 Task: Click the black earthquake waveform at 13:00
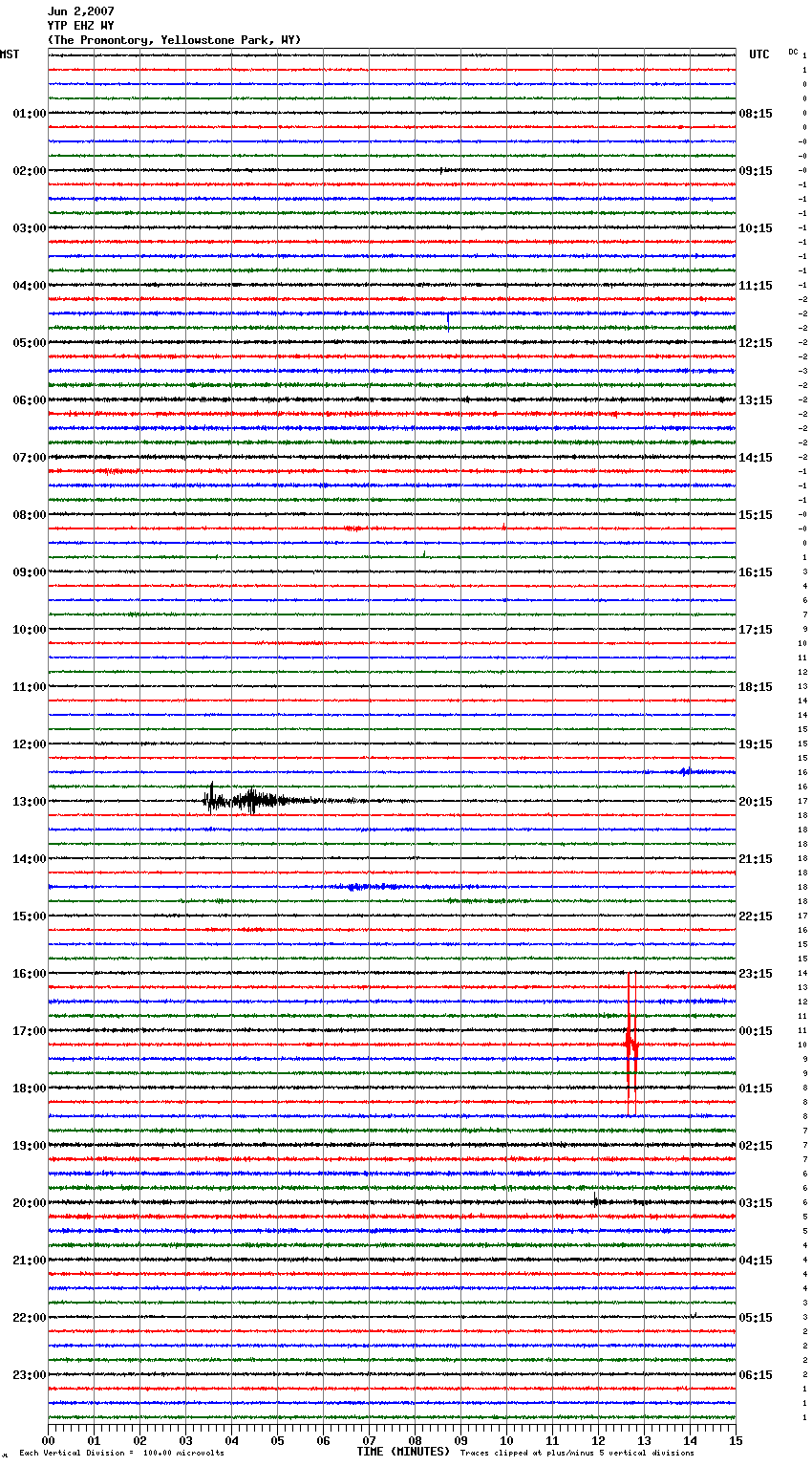258,800
